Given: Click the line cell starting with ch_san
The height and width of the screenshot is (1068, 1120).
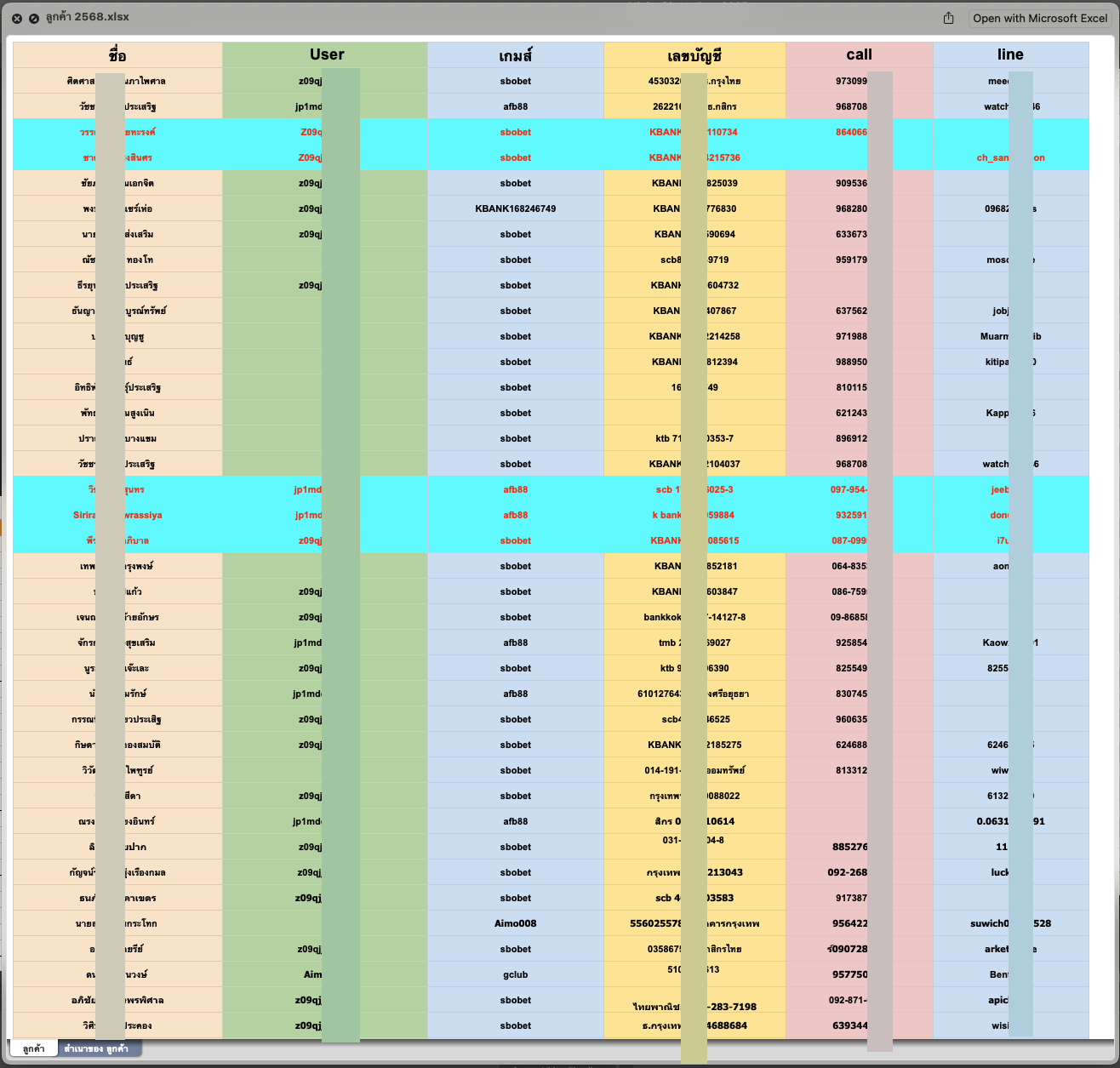Looking at the screenshot, I should [x=1011, y=157].
